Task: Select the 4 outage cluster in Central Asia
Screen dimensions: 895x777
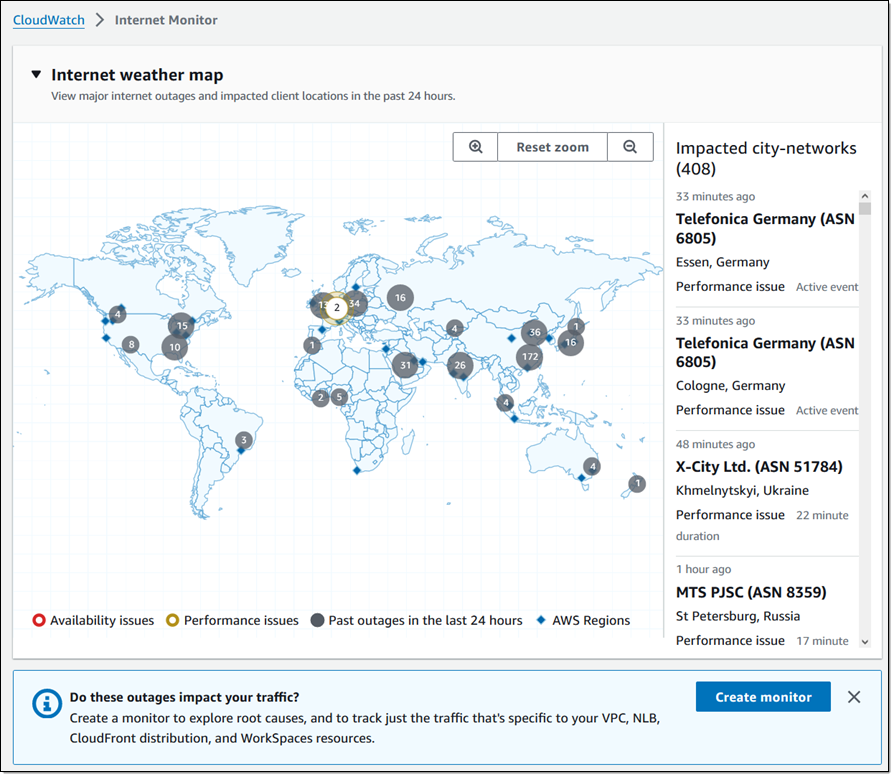Action: (x=455, y=329)
